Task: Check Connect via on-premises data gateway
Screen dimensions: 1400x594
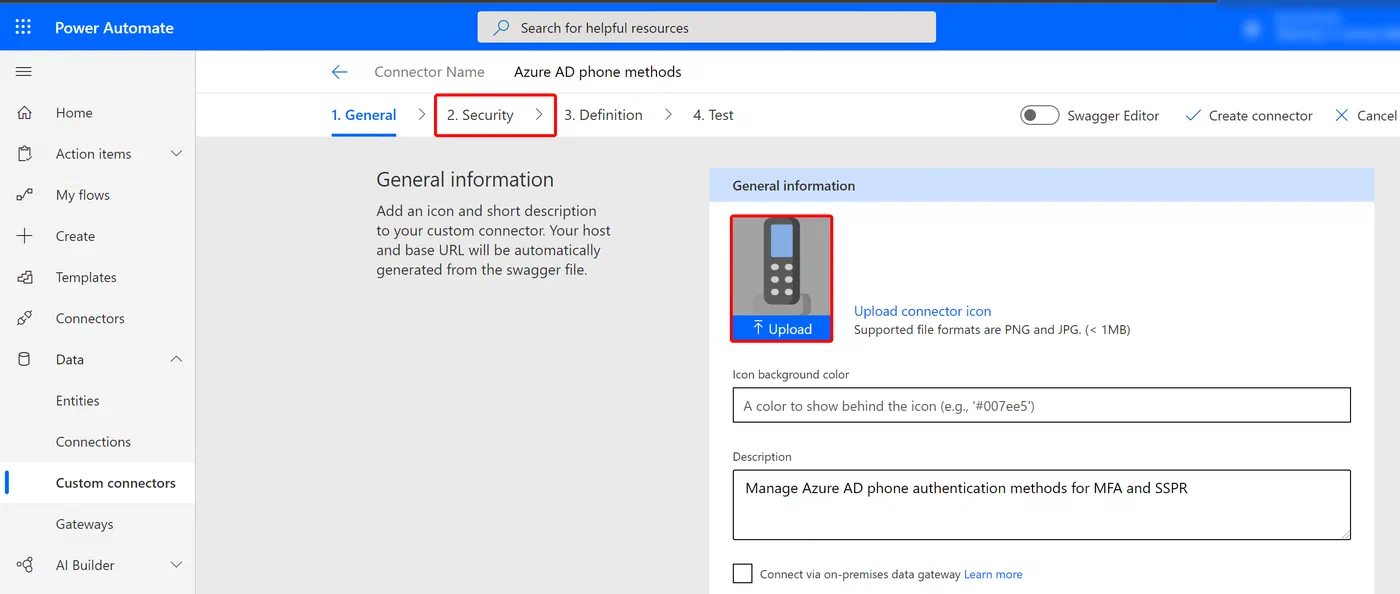Action: coord(742,574)
